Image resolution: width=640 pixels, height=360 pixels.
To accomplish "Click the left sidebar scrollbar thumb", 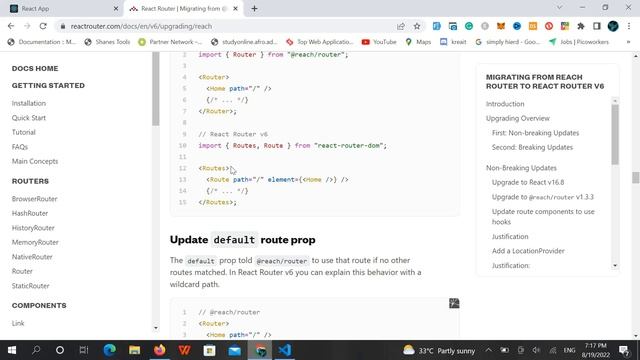I will [156, 89].
